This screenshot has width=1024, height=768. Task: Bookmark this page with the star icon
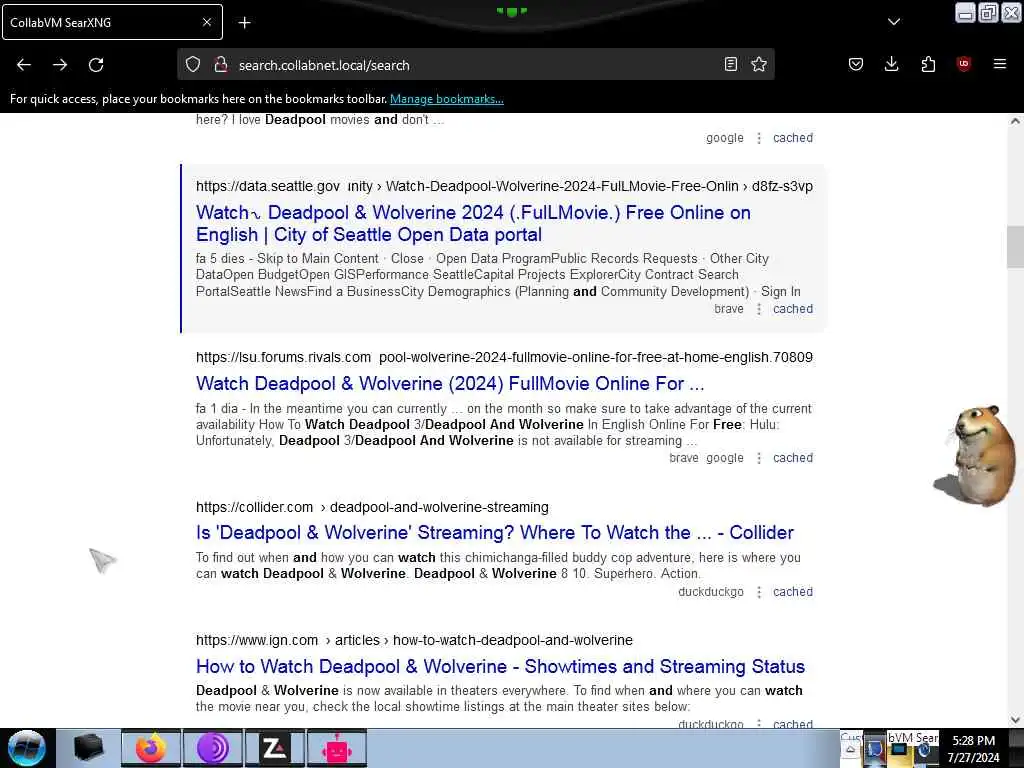point(759,64)
